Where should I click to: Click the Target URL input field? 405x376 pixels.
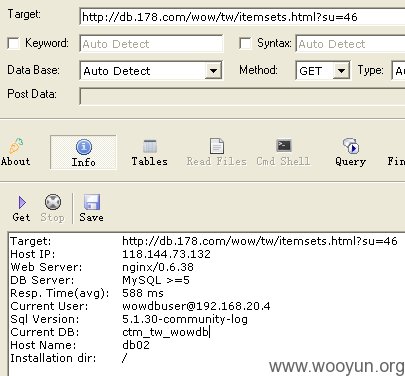[x=242, y=17]
